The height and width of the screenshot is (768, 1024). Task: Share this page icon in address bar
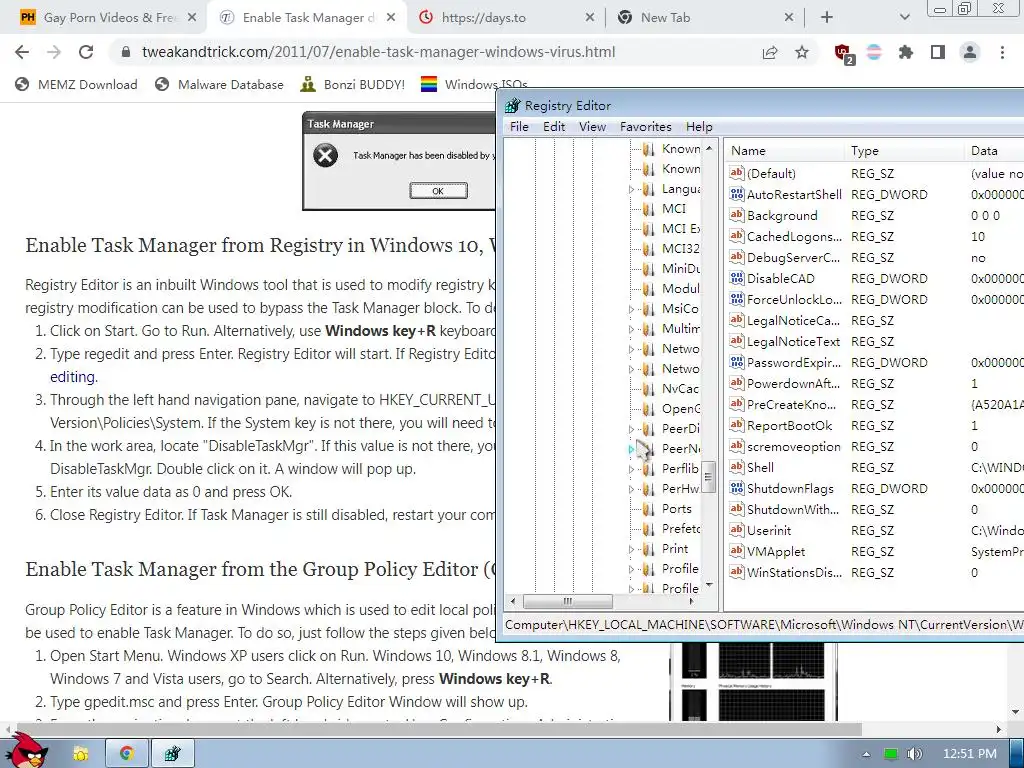[x=770, y=52]
